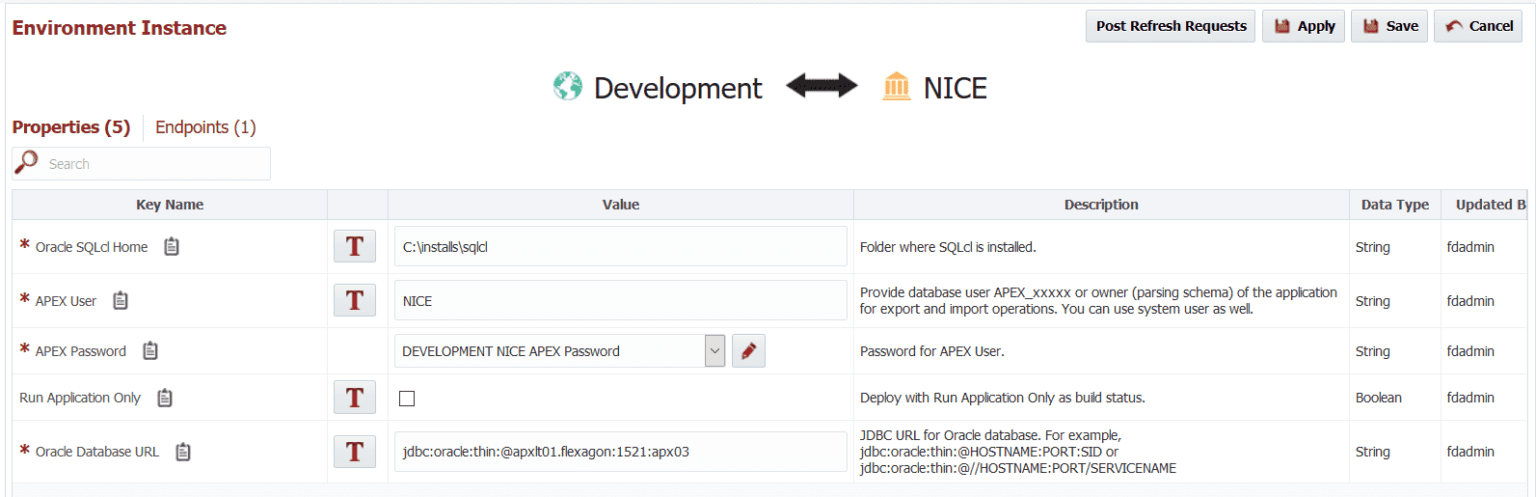
Task: Click the T button for Run Application Only
Action: tap(354, 398)
